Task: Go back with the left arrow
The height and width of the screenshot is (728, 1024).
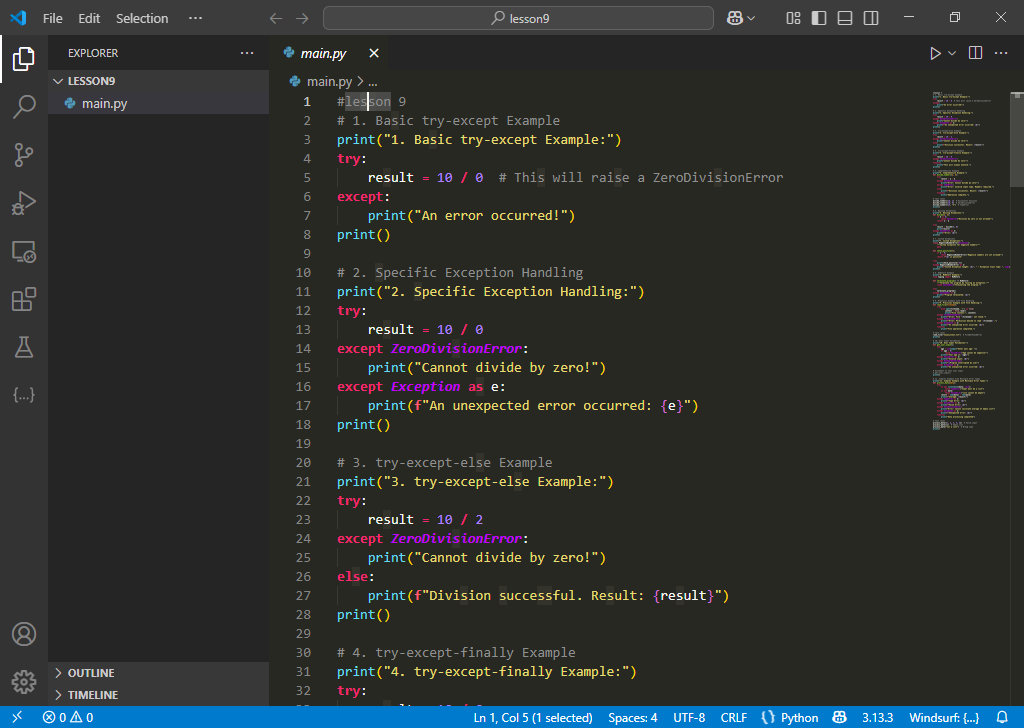Action: (276, 18)
